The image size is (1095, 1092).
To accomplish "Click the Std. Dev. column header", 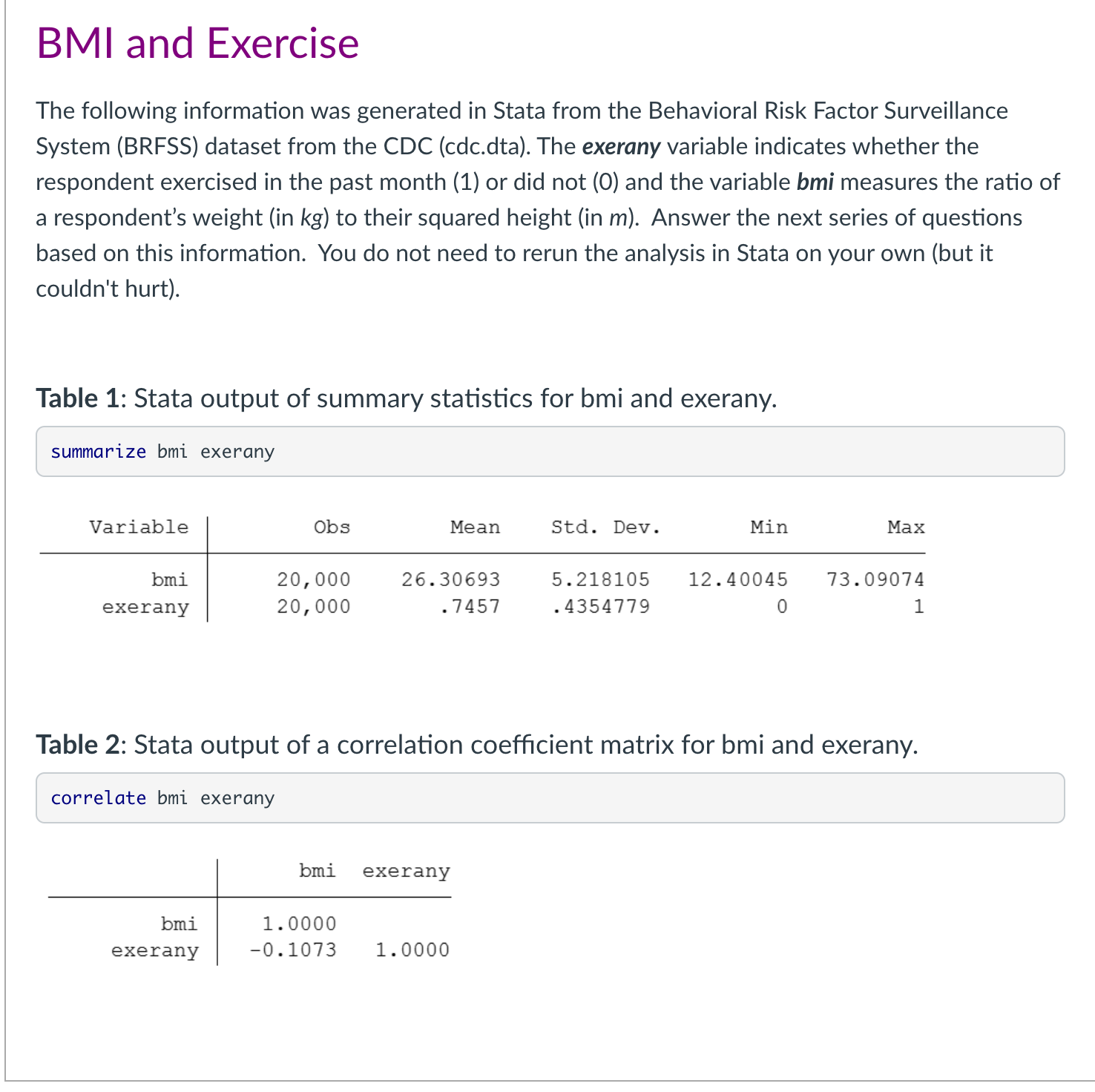I will coord(605,527).
